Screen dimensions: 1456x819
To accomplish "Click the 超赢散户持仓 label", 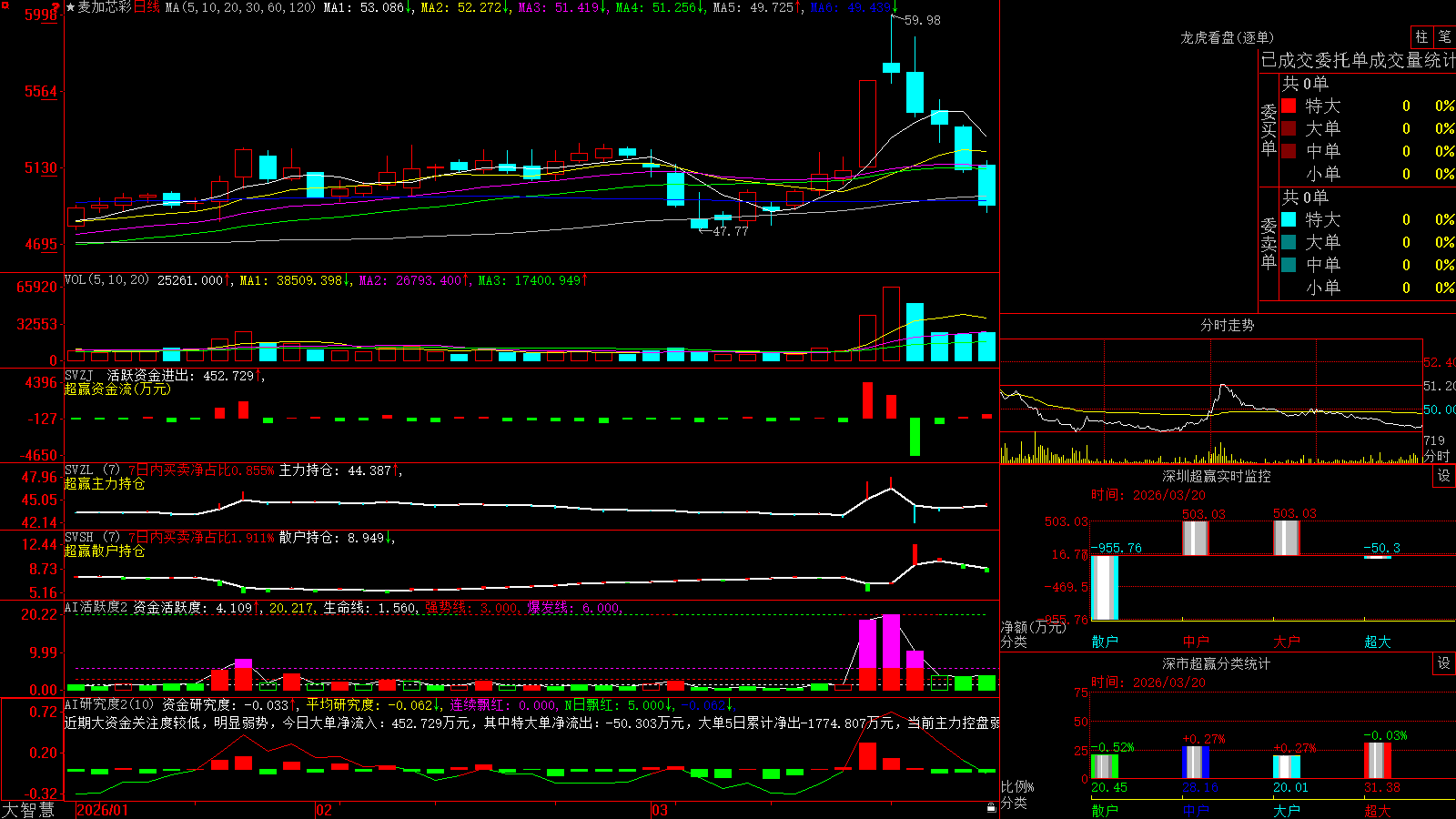I will 105,551.
